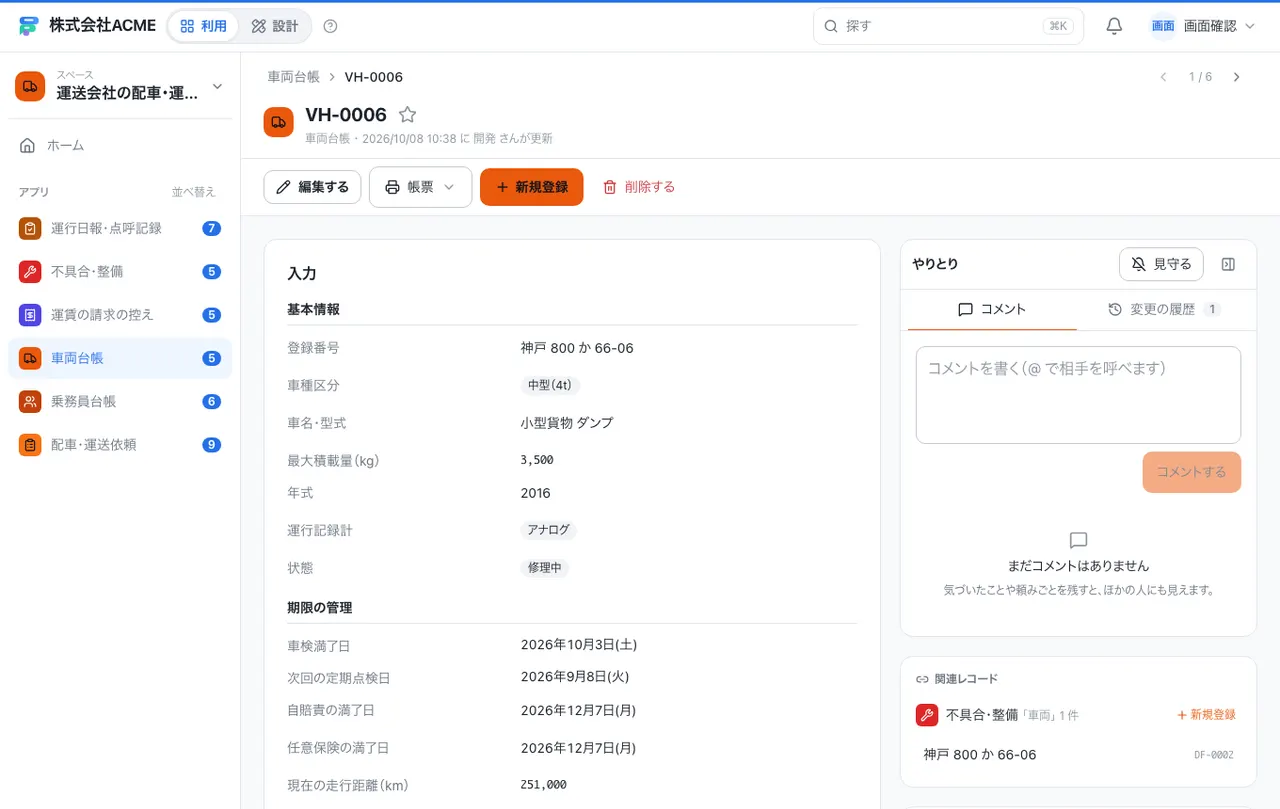Image resolution: width=1280 pixels, height=809 pixels.
Task: Click the アナログ tachograph tag
Action: 549,530
